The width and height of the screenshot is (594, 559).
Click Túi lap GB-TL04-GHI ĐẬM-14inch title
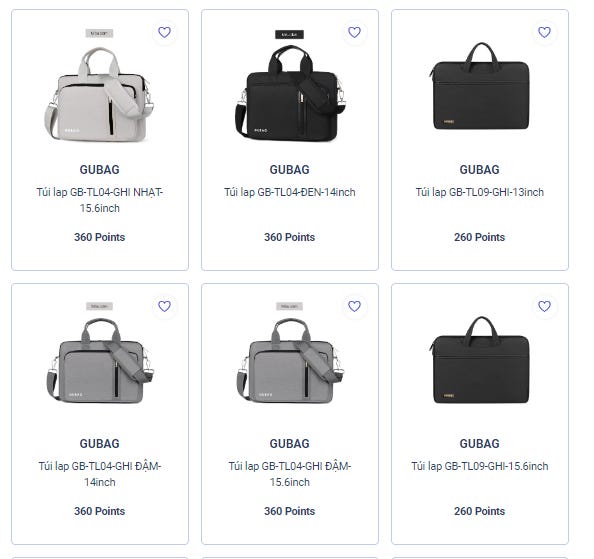pyautogui.click(x=100, y=474)
